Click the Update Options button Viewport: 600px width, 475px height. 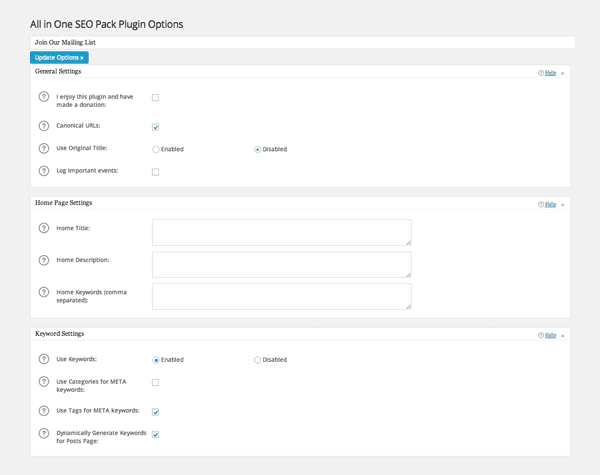coord(59,57)
